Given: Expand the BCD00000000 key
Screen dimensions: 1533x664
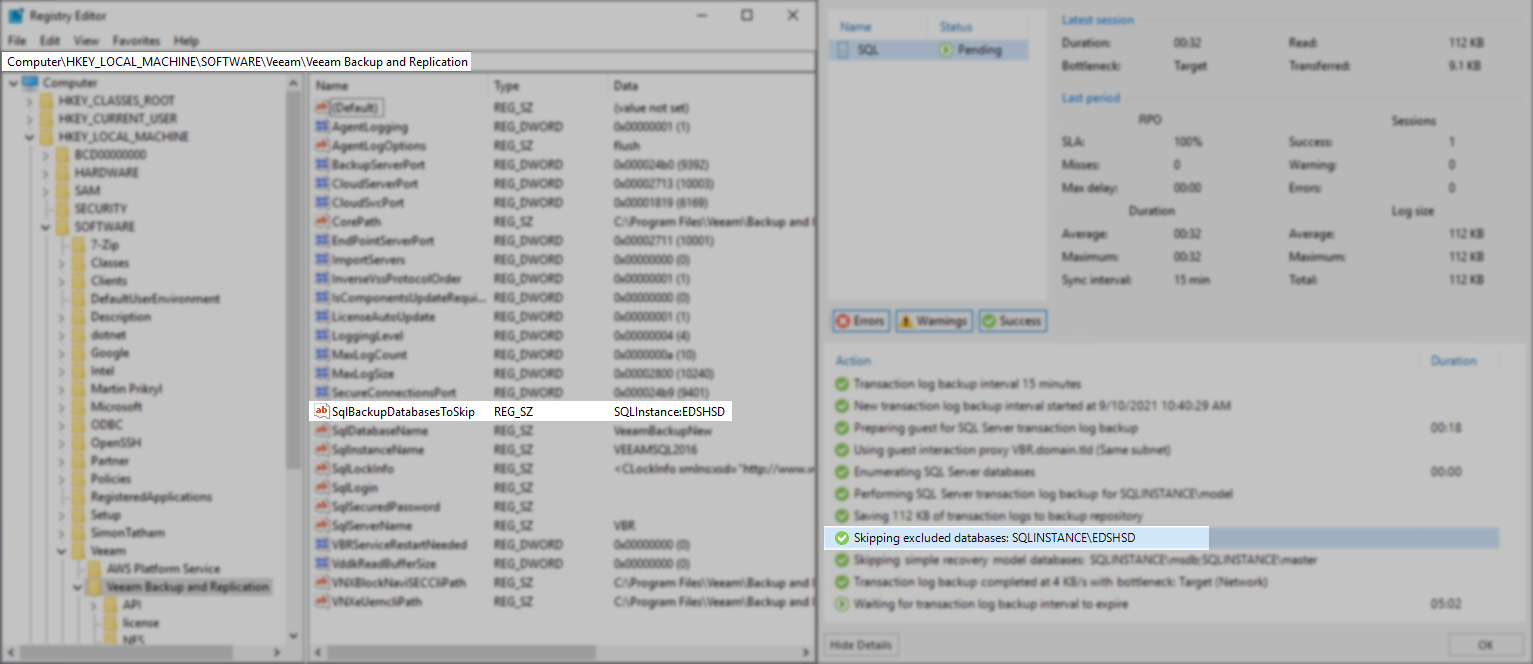Looking at the screenshot, I should pyautogui.click(x=46, y=155).
